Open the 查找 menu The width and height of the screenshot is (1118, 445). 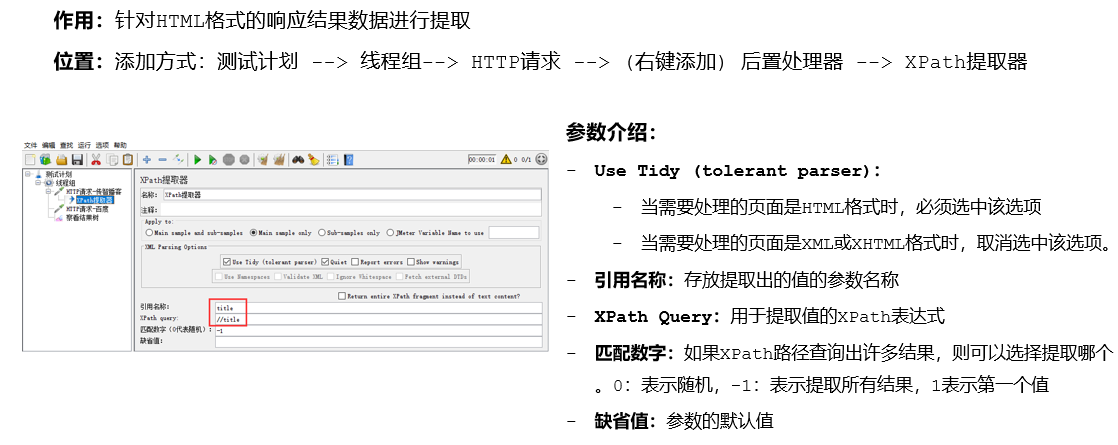(66, 145)
